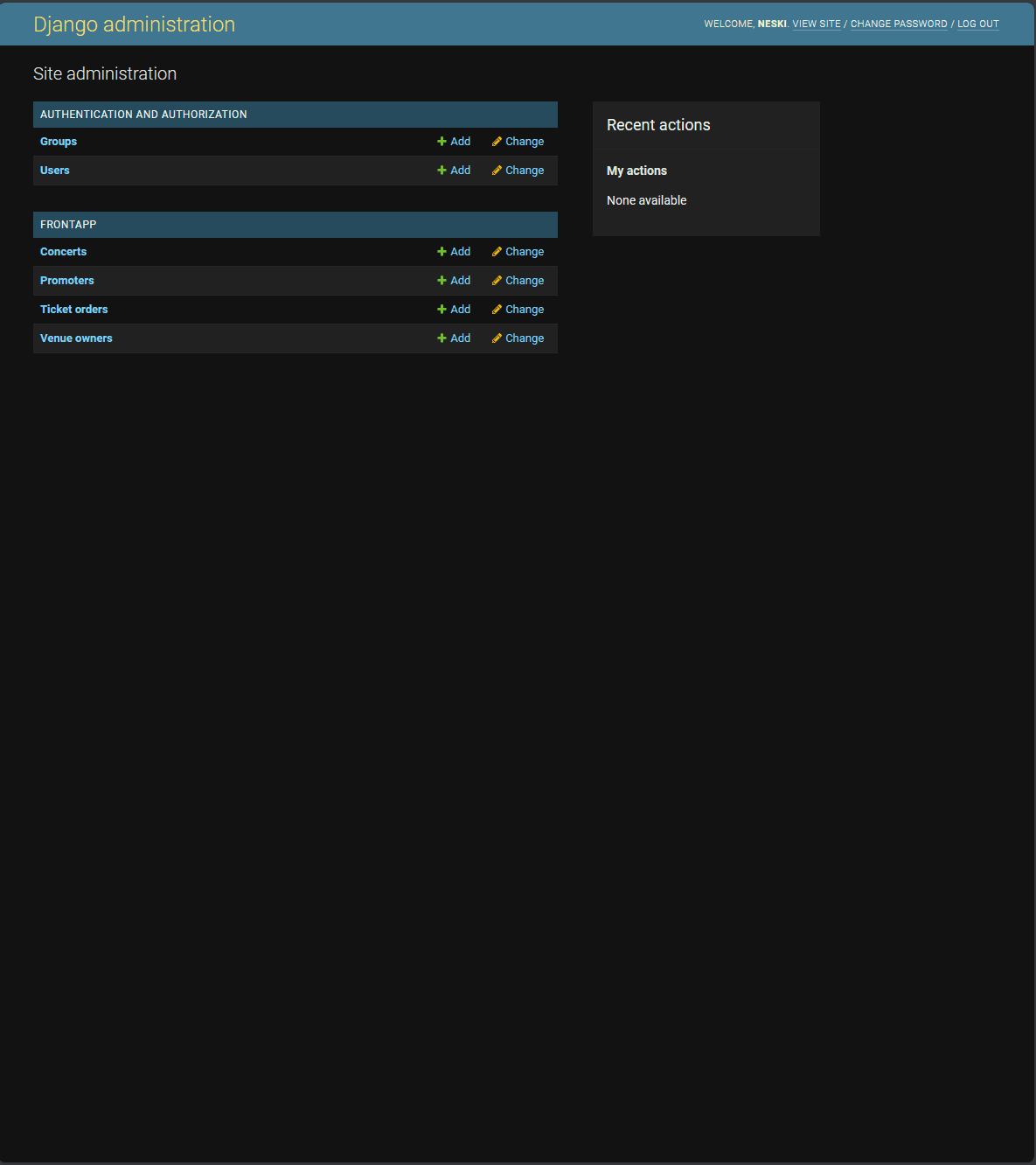
Task: Click the plus icon beside Venue owners
Action: 441,338
